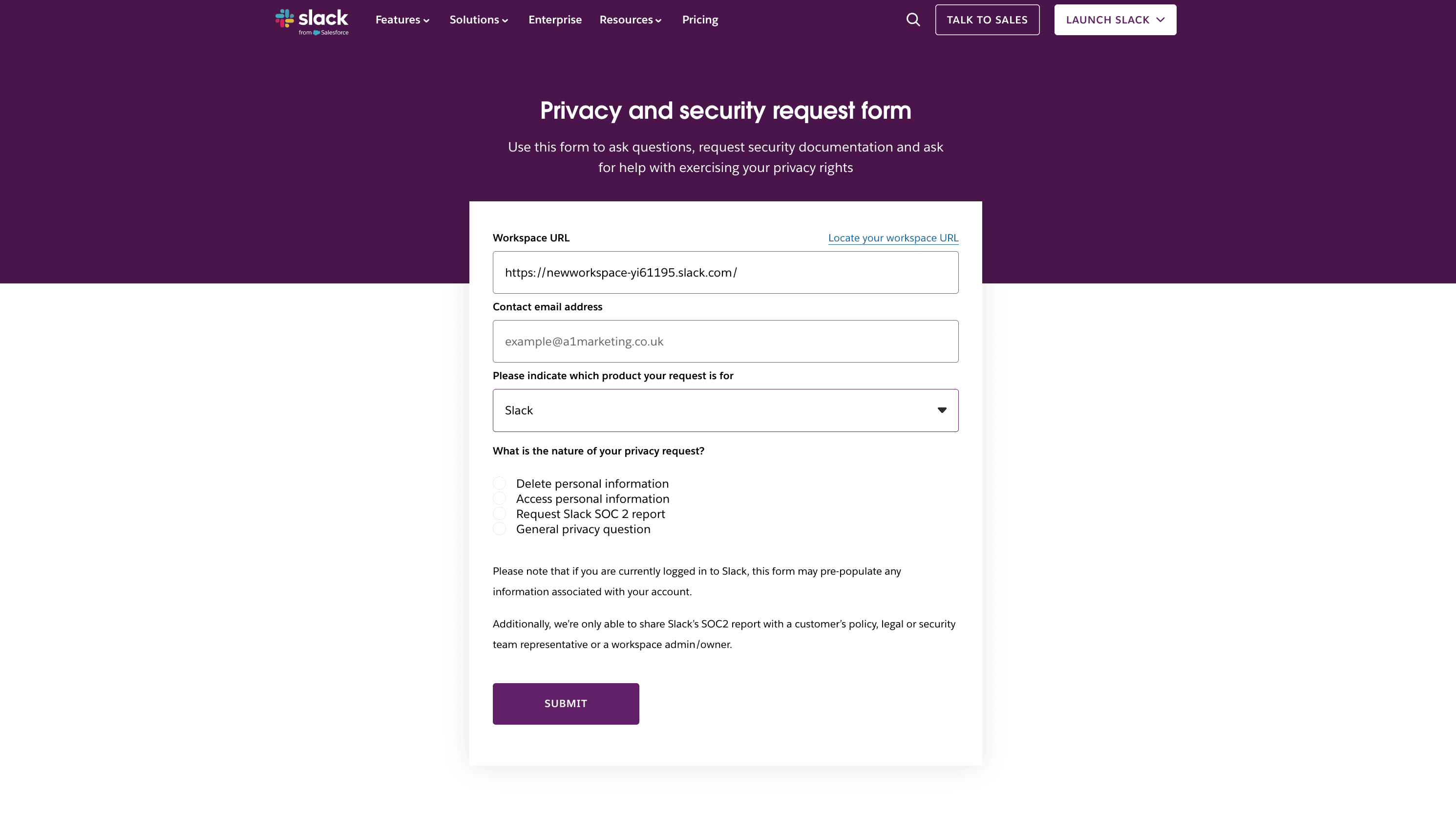
Task: Click the Solutions chevron arrow
Action: 506,21
